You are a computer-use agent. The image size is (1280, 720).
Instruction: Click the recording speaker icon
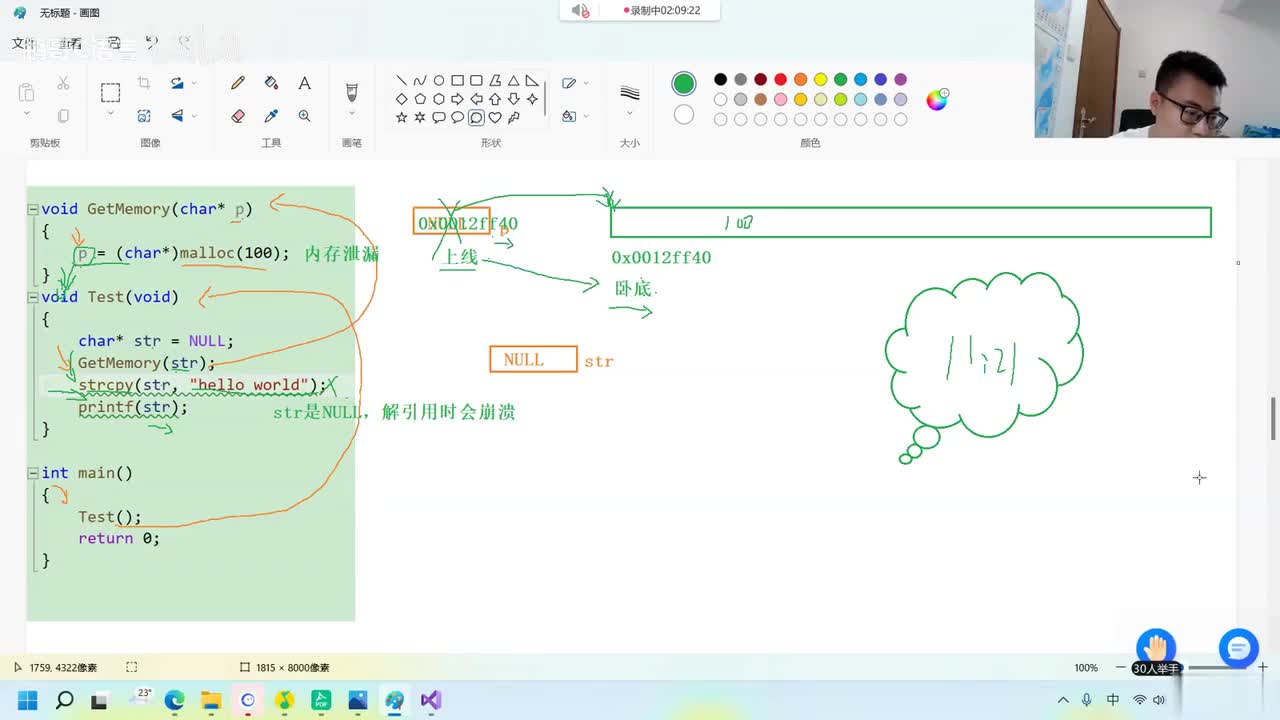(x=579, y=10)
